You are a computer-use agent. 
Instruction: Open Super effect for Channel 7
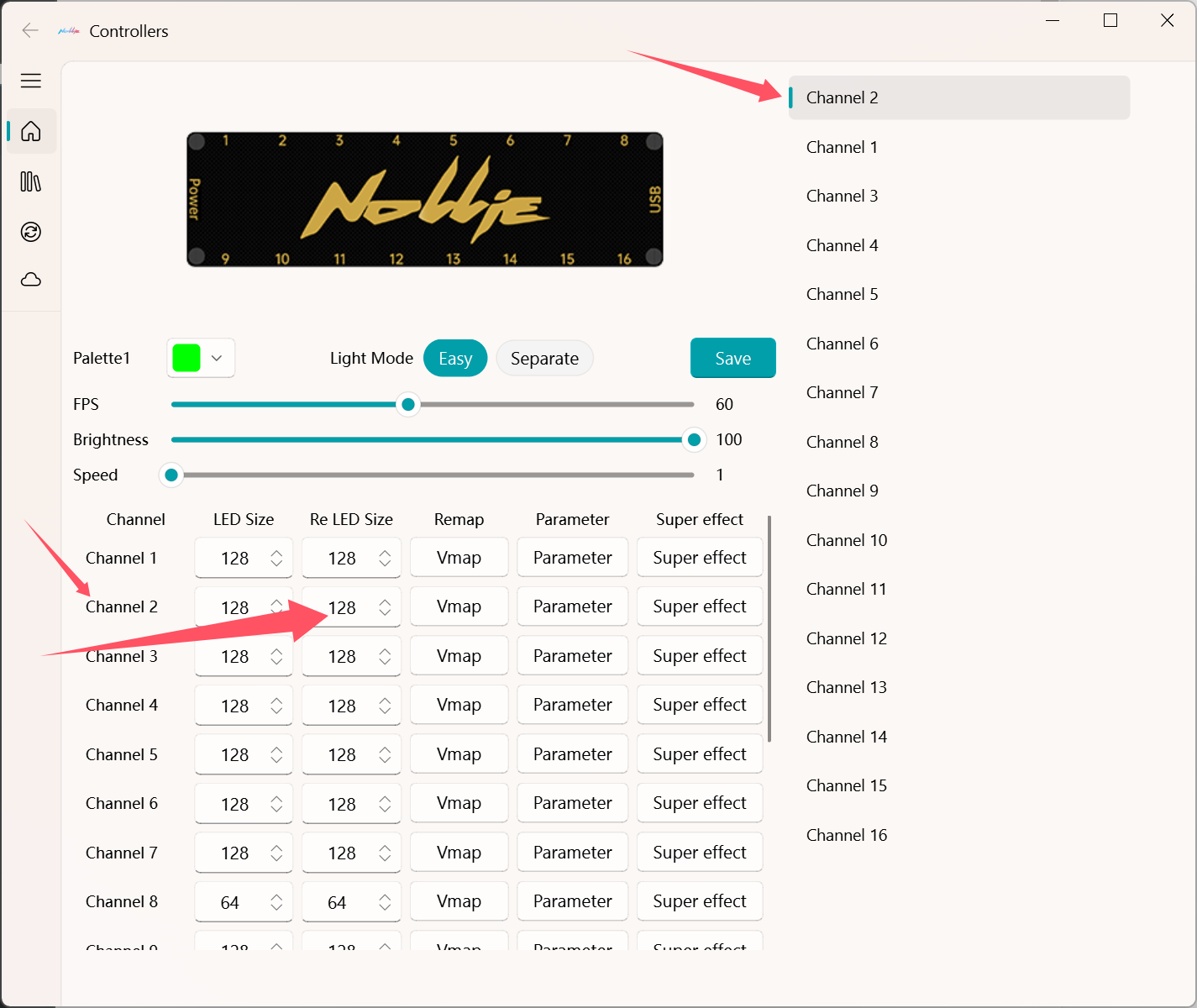[x=699, y=853]
